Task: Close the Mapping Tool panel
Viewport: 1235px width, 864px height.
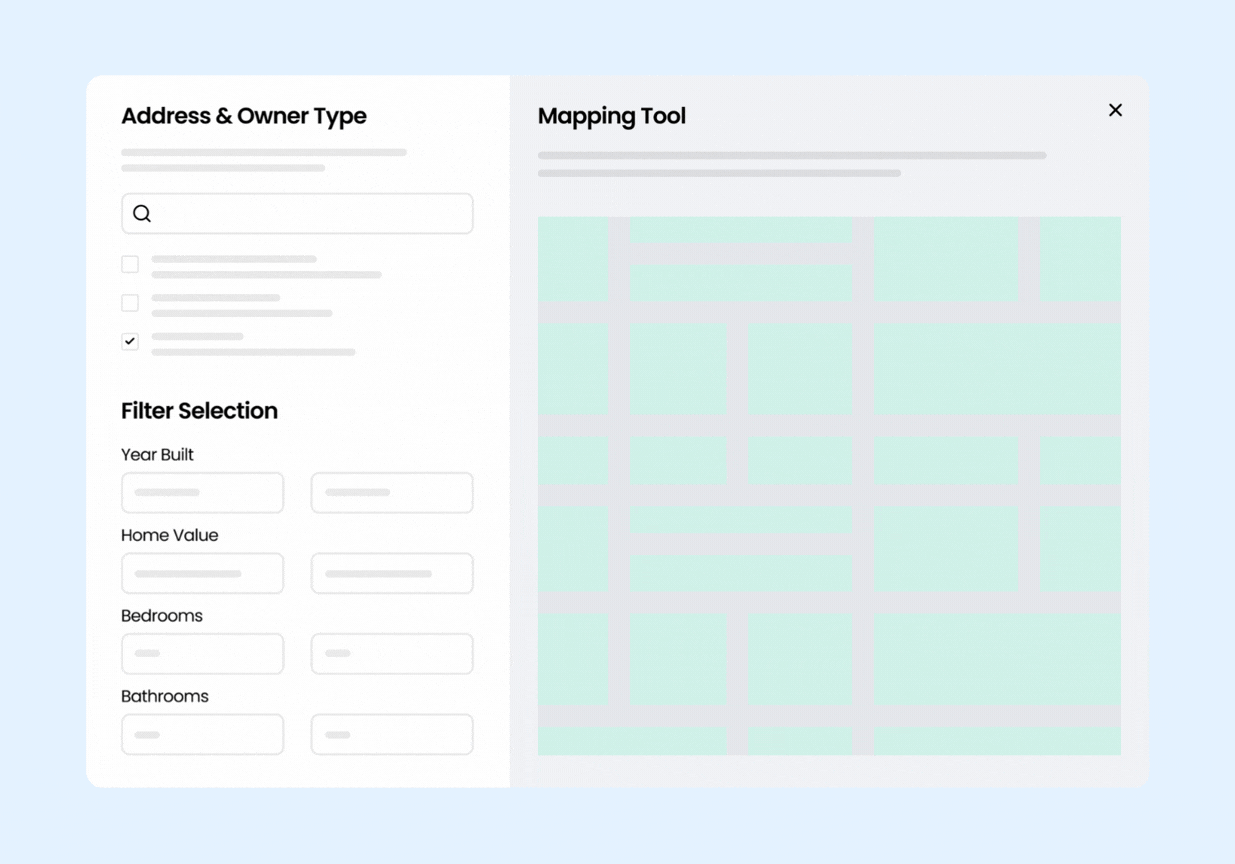Action: pos(1115,110)
